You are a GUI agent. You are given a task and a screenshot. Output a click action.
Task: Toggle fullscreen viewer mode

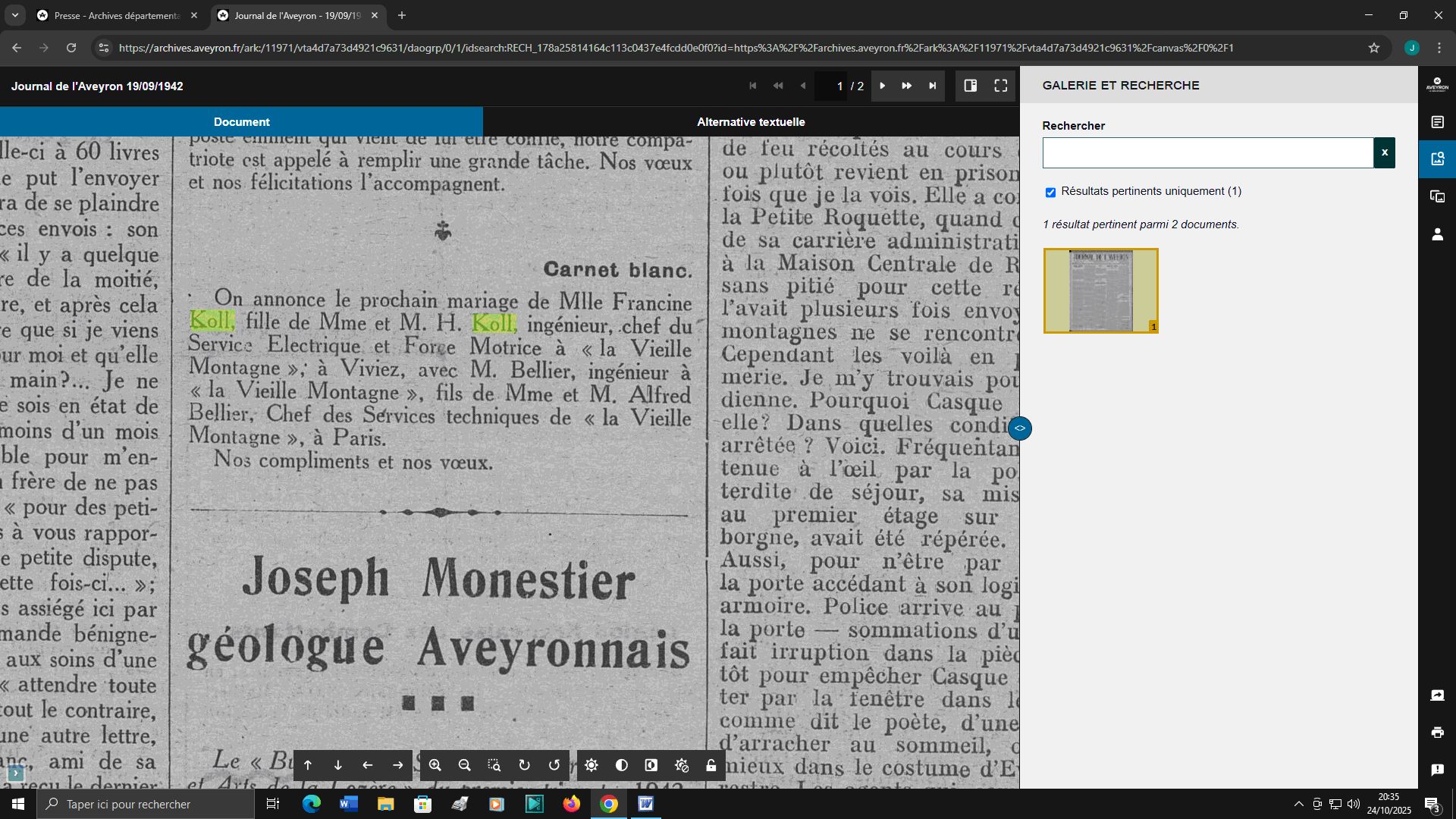pos(1001,86)
